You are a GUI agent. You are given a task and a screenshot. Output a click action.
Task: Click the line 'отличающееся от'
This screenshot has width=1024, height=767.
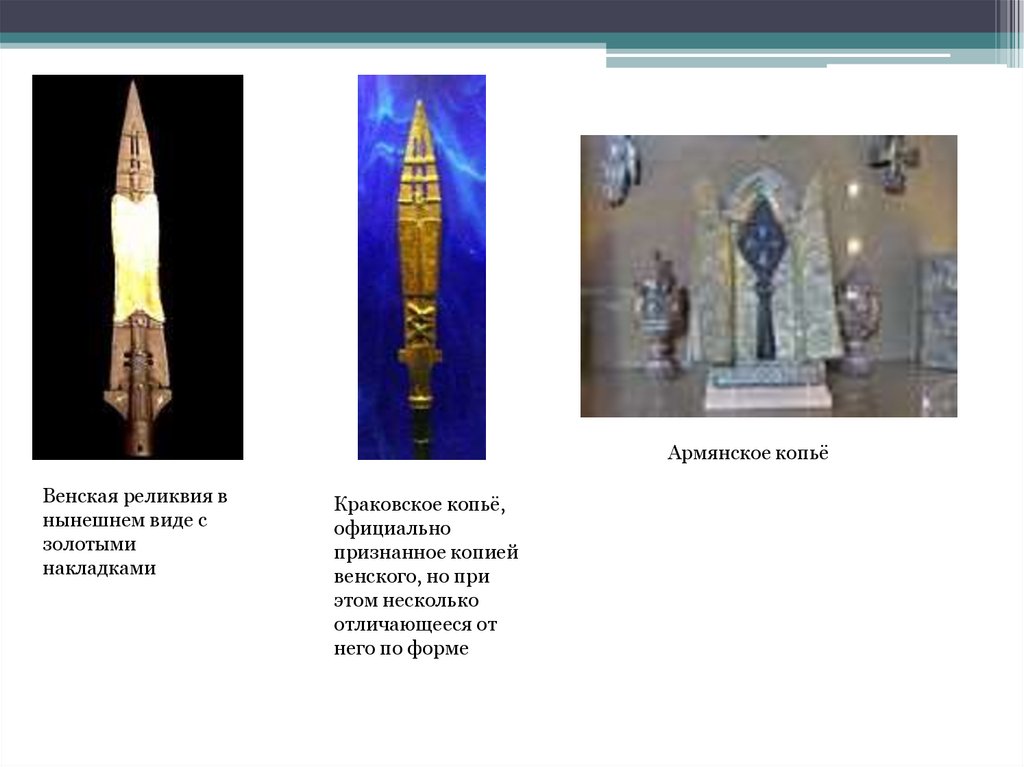[x=415, y=625]
